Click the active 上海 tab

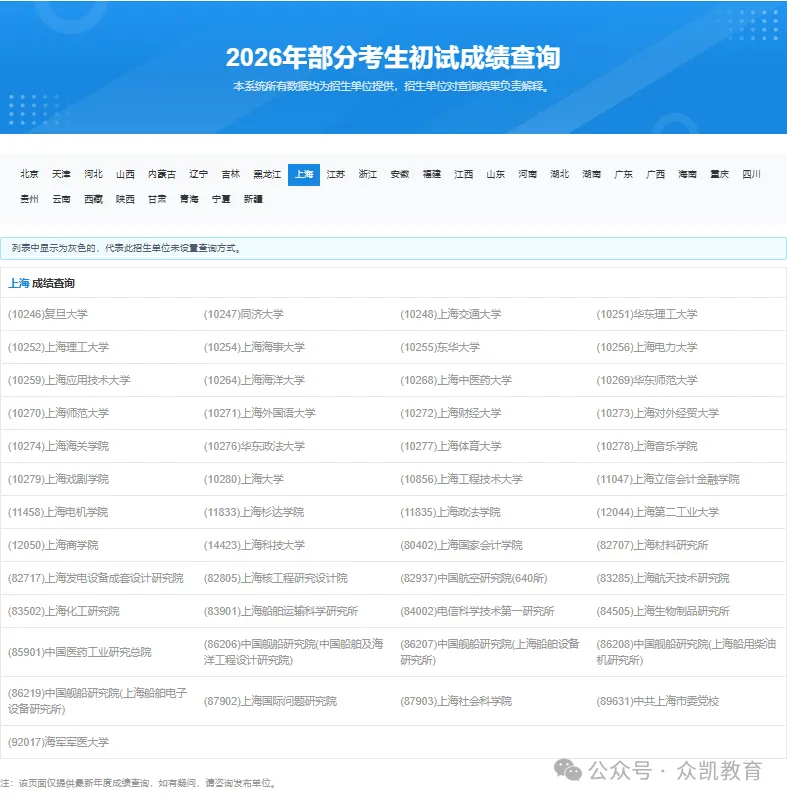click(304, 175)
